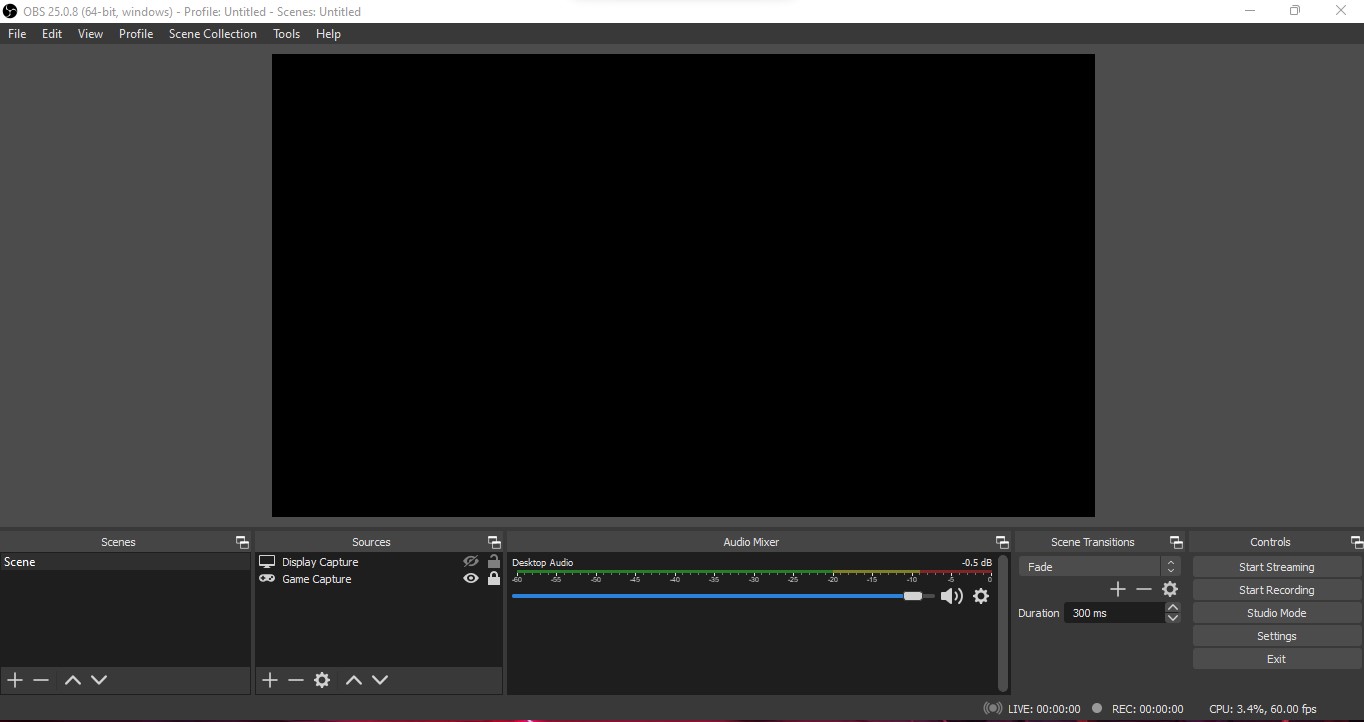This screenshot has height=722, width=1364.
Task: Open the View menu
Action: [x=90, y=34]
